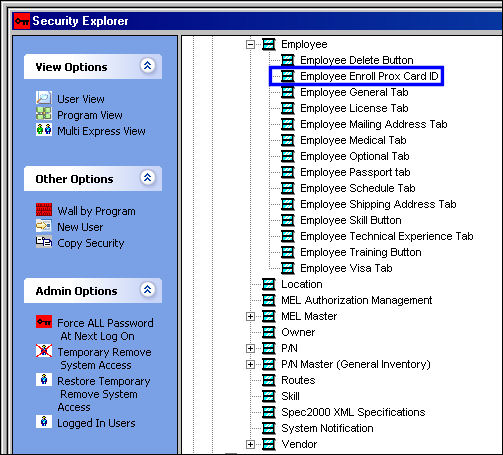Viewport: 503px width, 455px height.
Task: Collapse the Employee tree node
Action: click(250, 44)
